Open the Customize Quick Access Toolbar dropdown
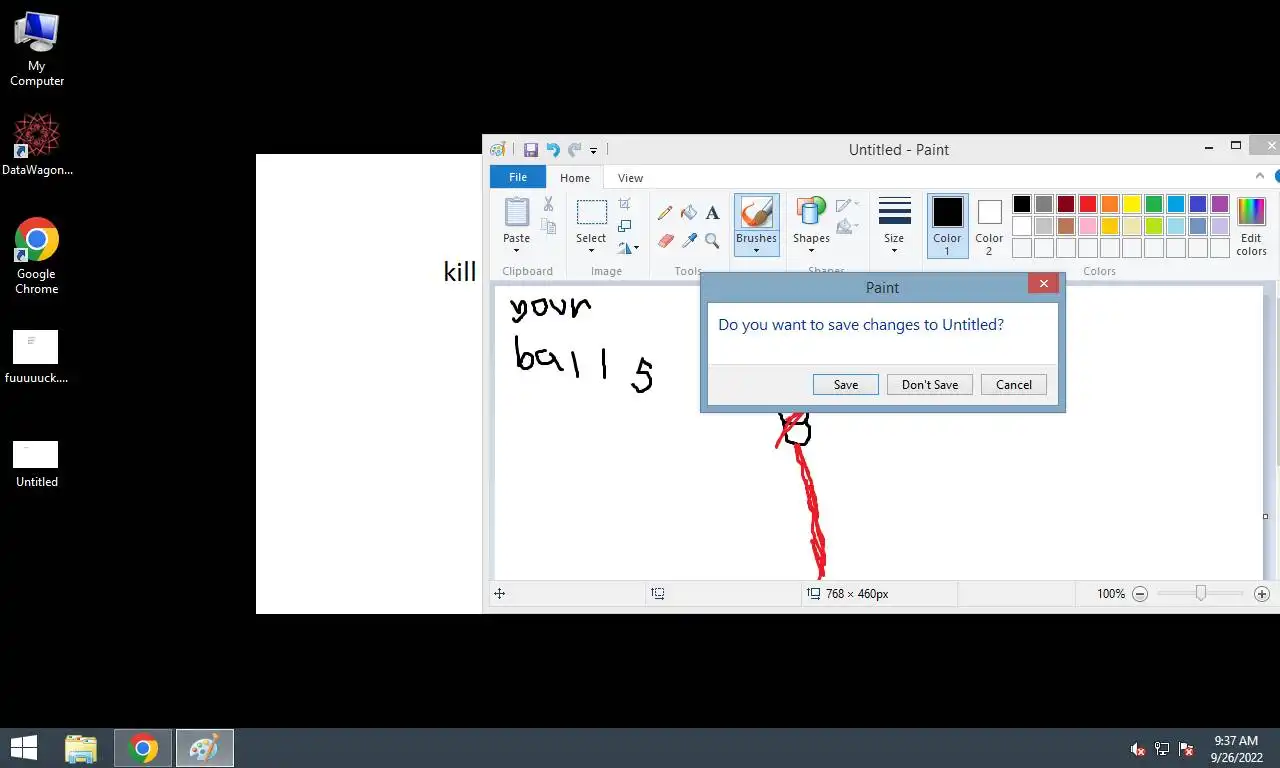 pos(593,150)
